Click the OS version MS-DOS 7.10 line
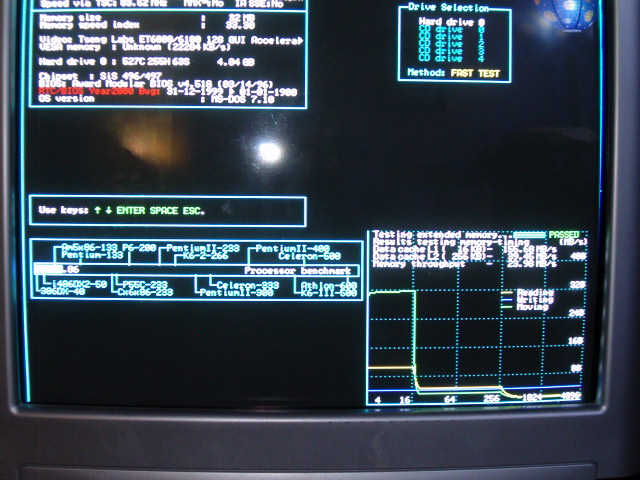The image size is (640, 480). pos(156,99)
